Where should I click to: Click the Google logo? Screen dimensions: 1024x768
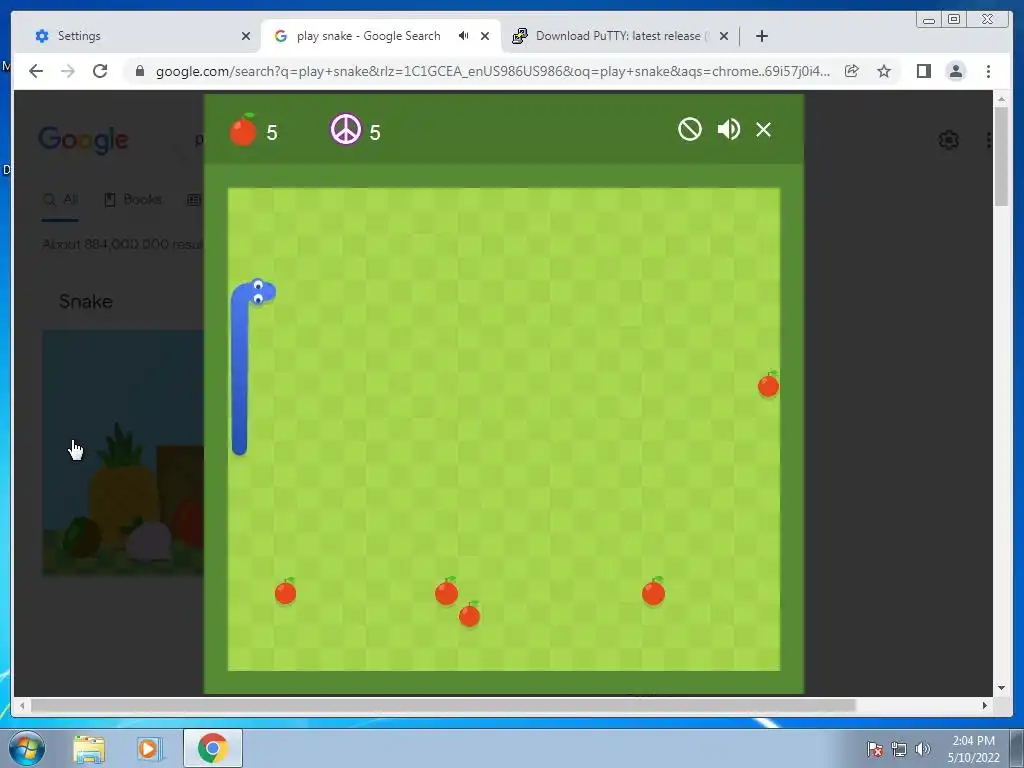[83, 140]
